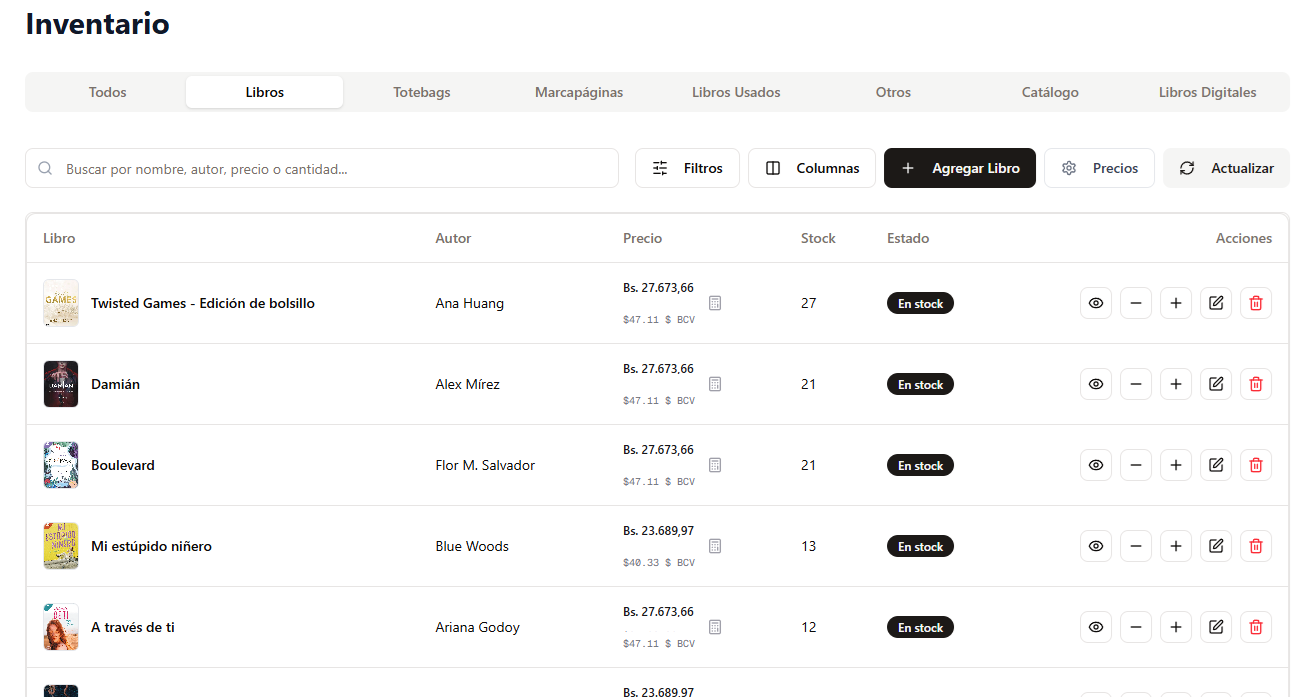Delete the Twisted Games row
1309x697 pixels.
[1256, 303]
